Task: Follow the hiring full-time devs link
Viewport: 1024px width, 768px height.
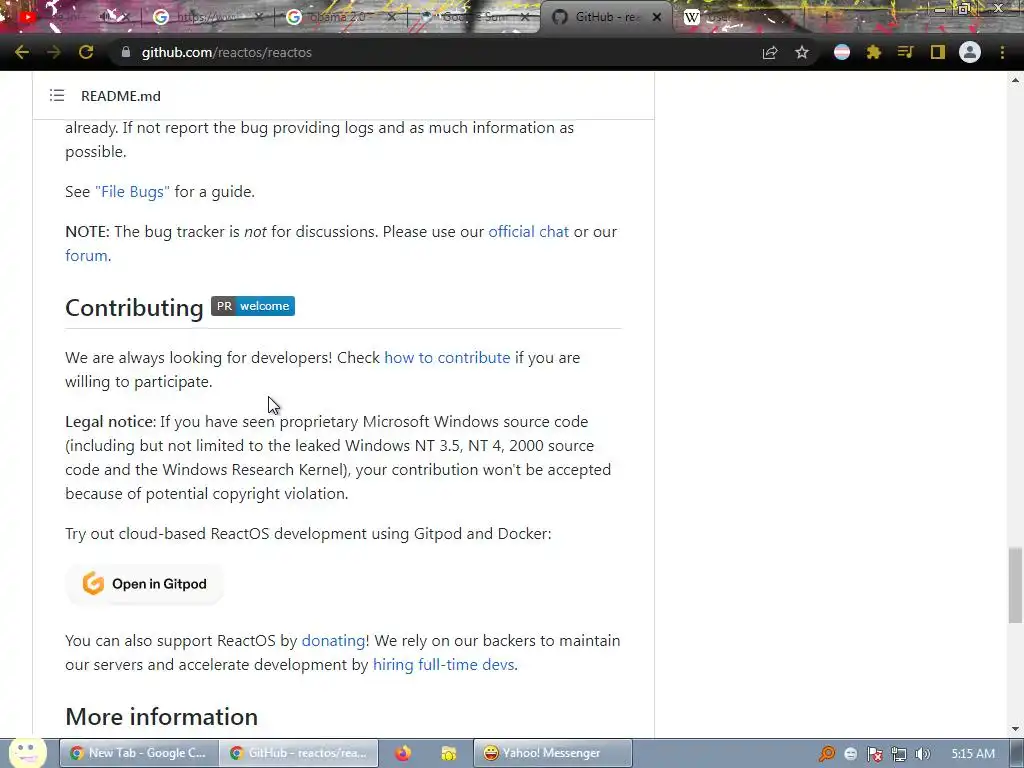Action: pos(443,664)
